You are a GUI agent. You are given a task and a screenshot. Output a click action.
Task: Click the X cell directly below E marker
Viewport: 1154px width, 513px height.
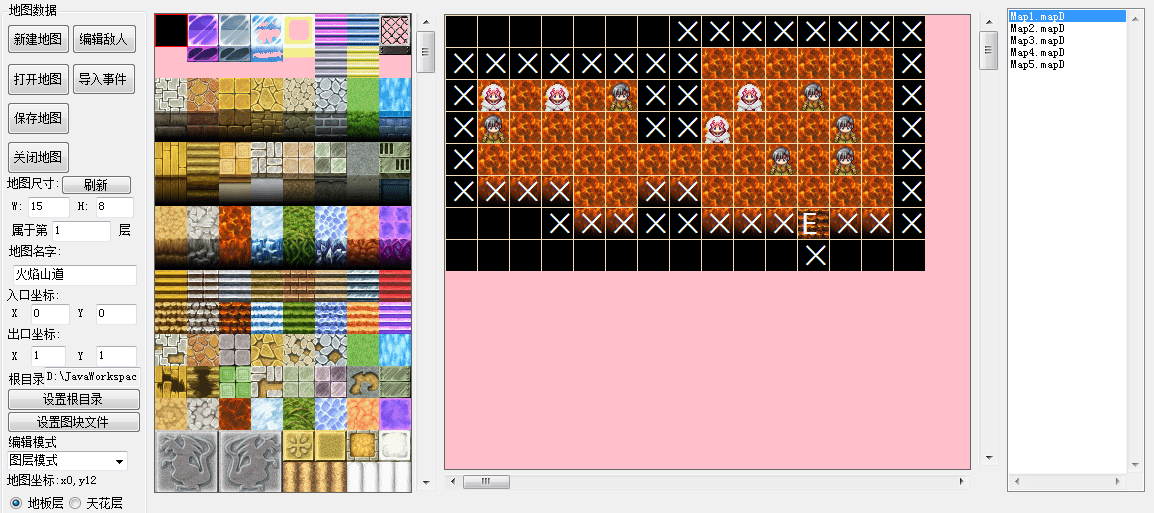[813, 255]
